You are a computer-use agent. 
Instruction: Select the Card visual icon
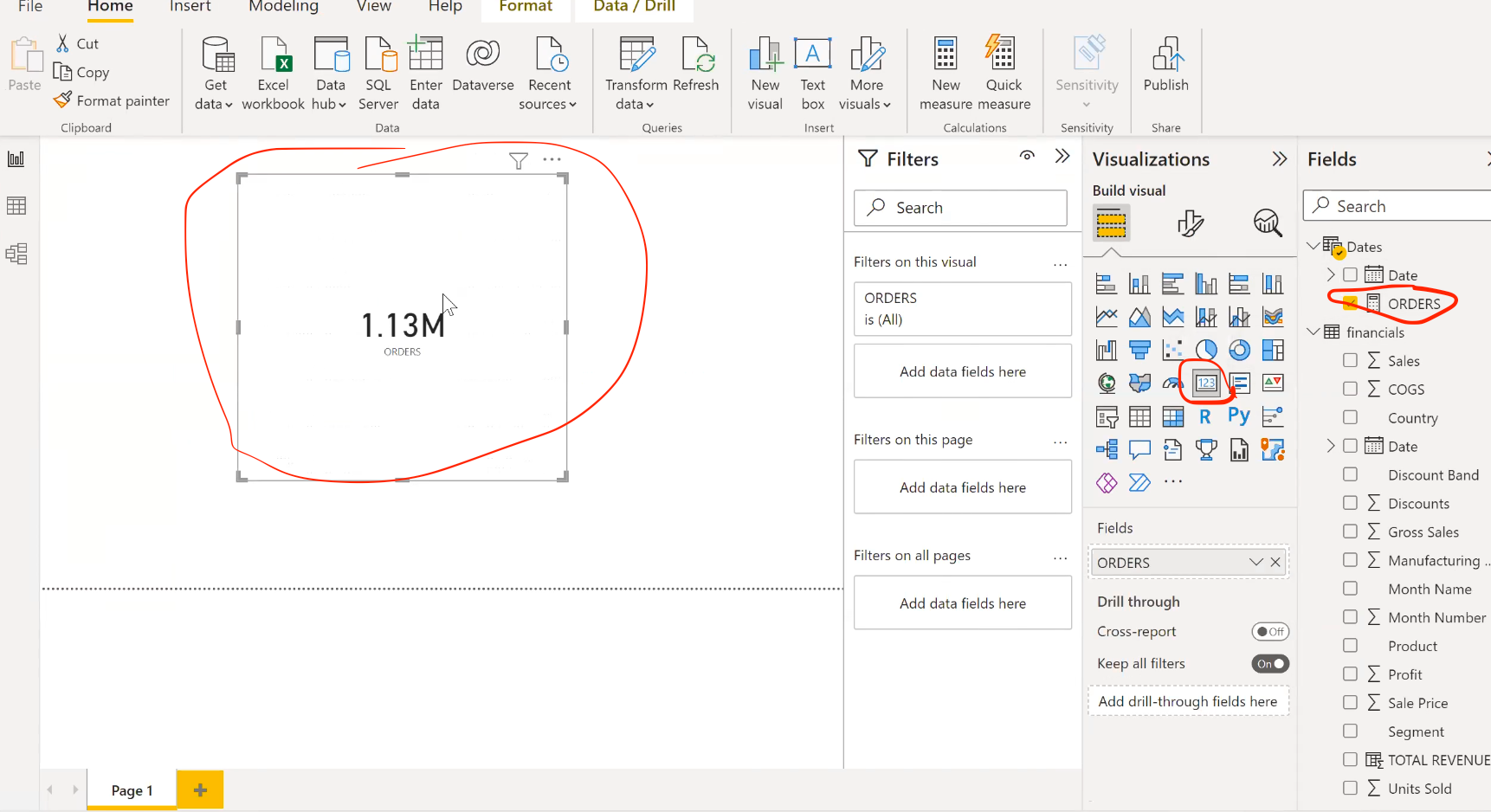click(x=1206, y=383)
